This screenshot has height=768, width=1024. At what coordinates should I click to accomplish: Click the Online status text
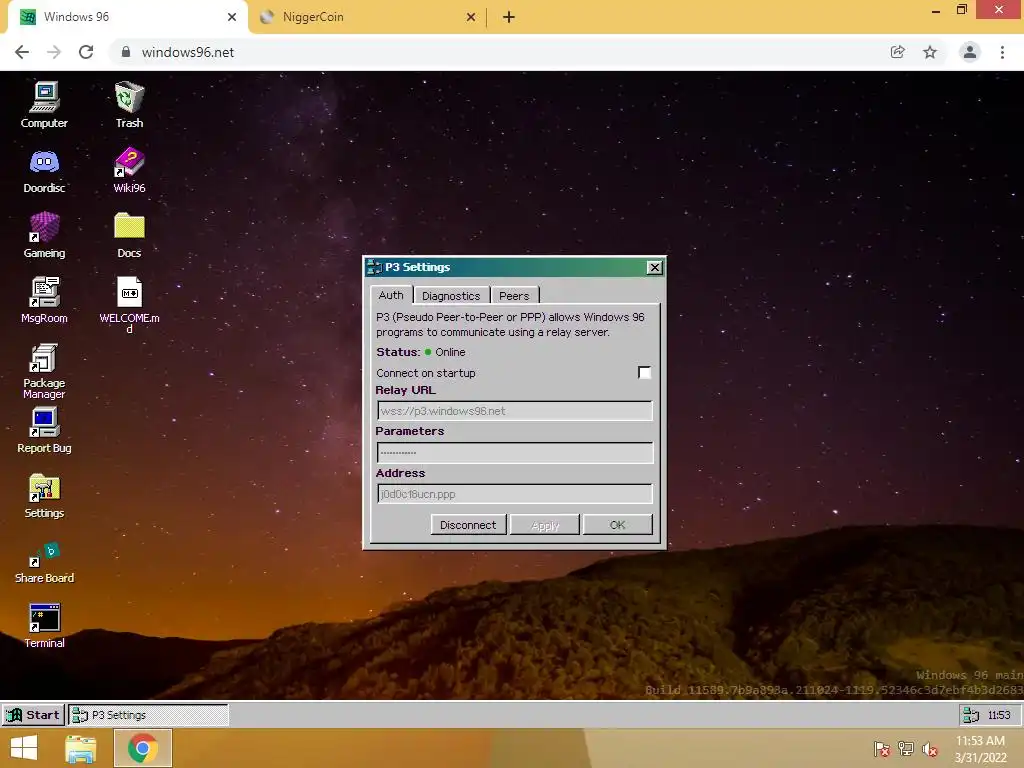450,352
